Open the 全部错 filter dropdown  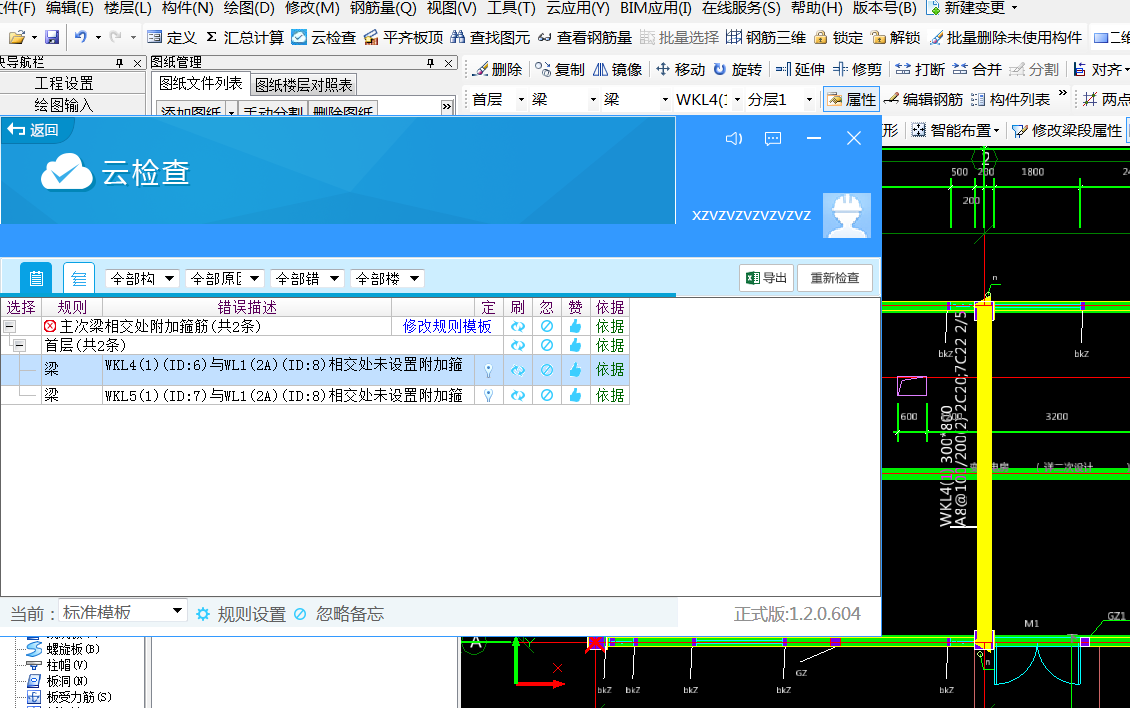[x=308, y=278]
